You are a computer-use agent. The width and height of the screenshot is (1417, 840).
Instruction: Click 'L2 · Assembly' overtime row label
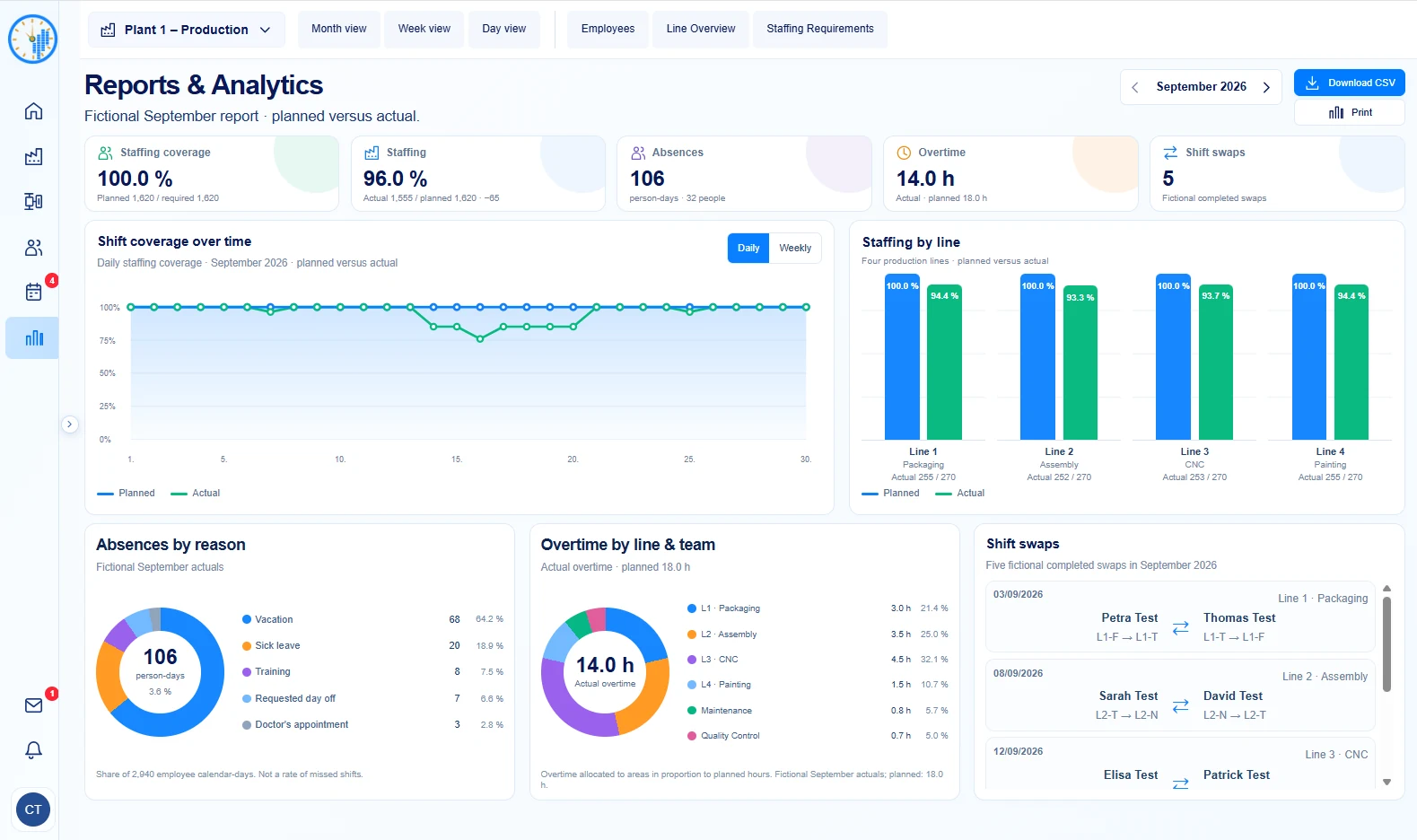729,634
